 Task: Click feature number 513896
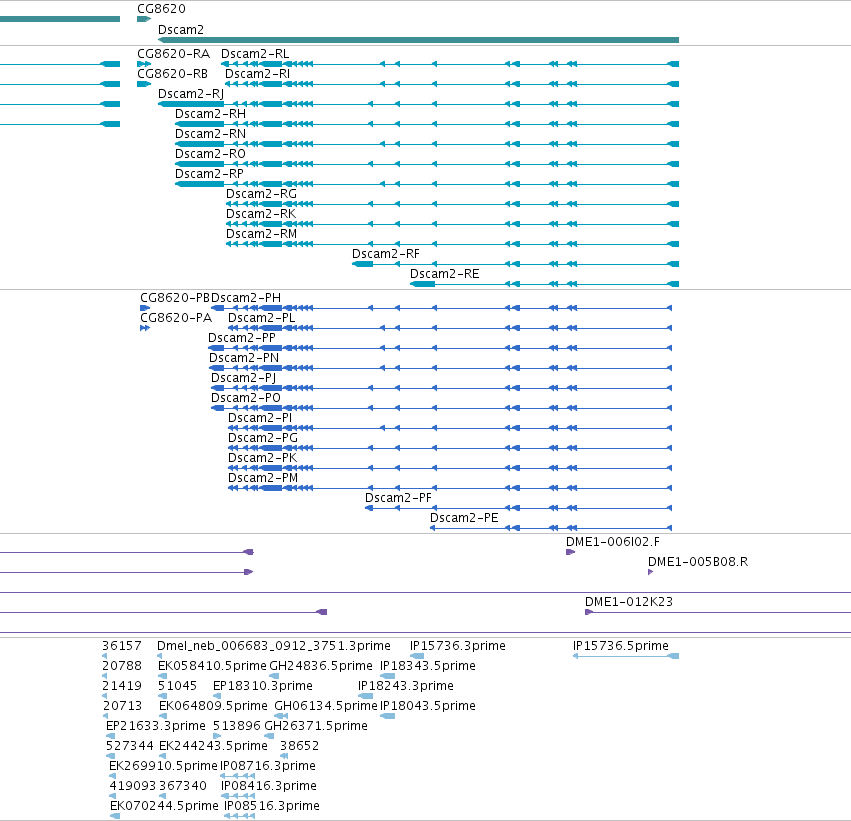point(237,727)
